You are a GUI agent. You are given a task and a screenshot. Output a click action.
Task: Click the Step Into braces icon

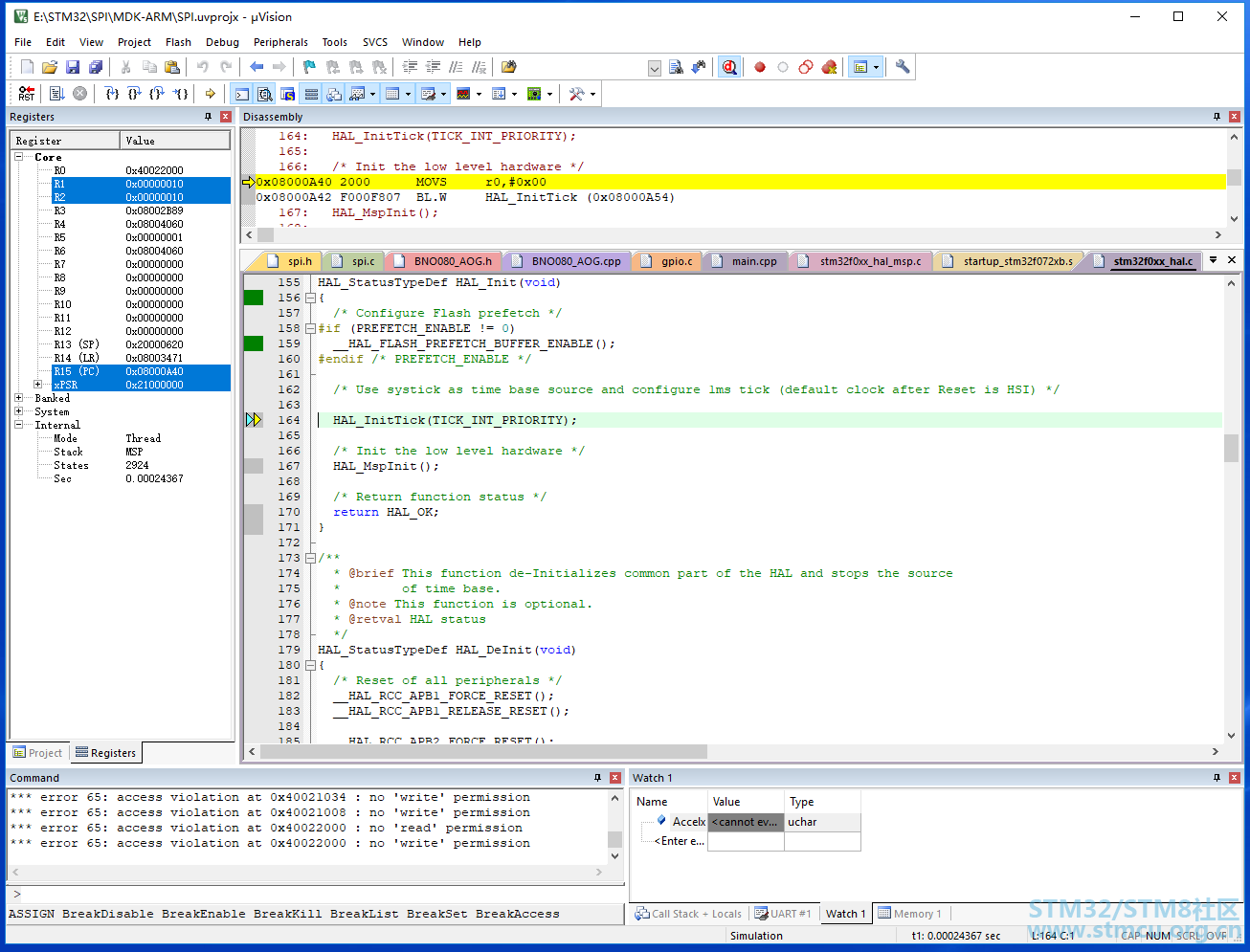tap(112, 94)
